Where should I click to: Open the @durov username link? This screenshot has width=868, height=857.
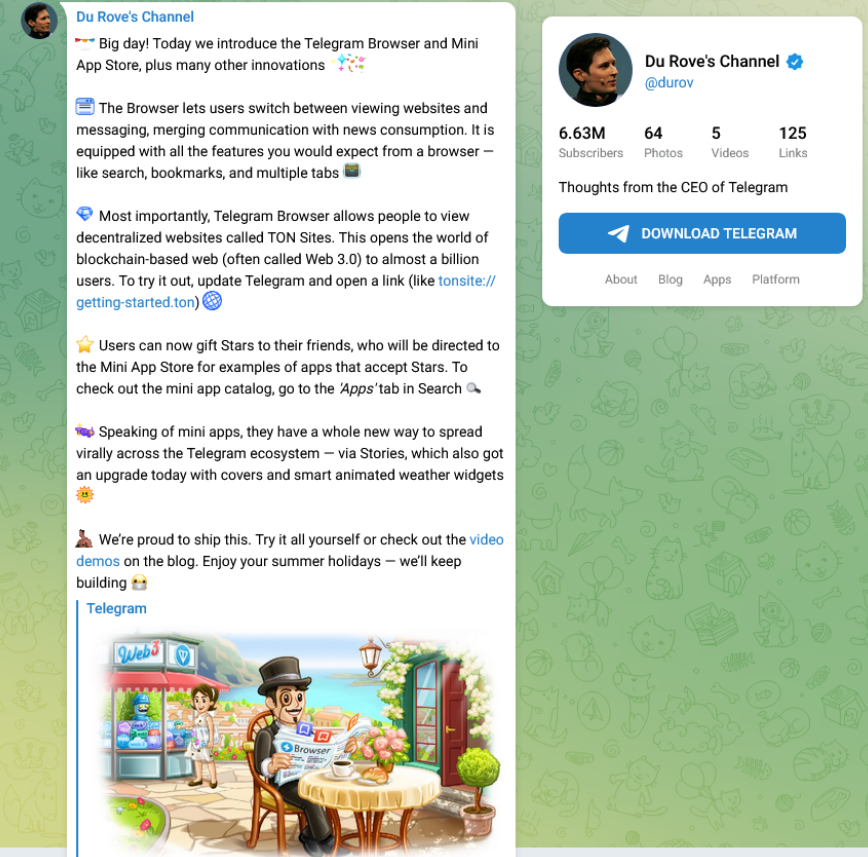click(x=669, y=83)
